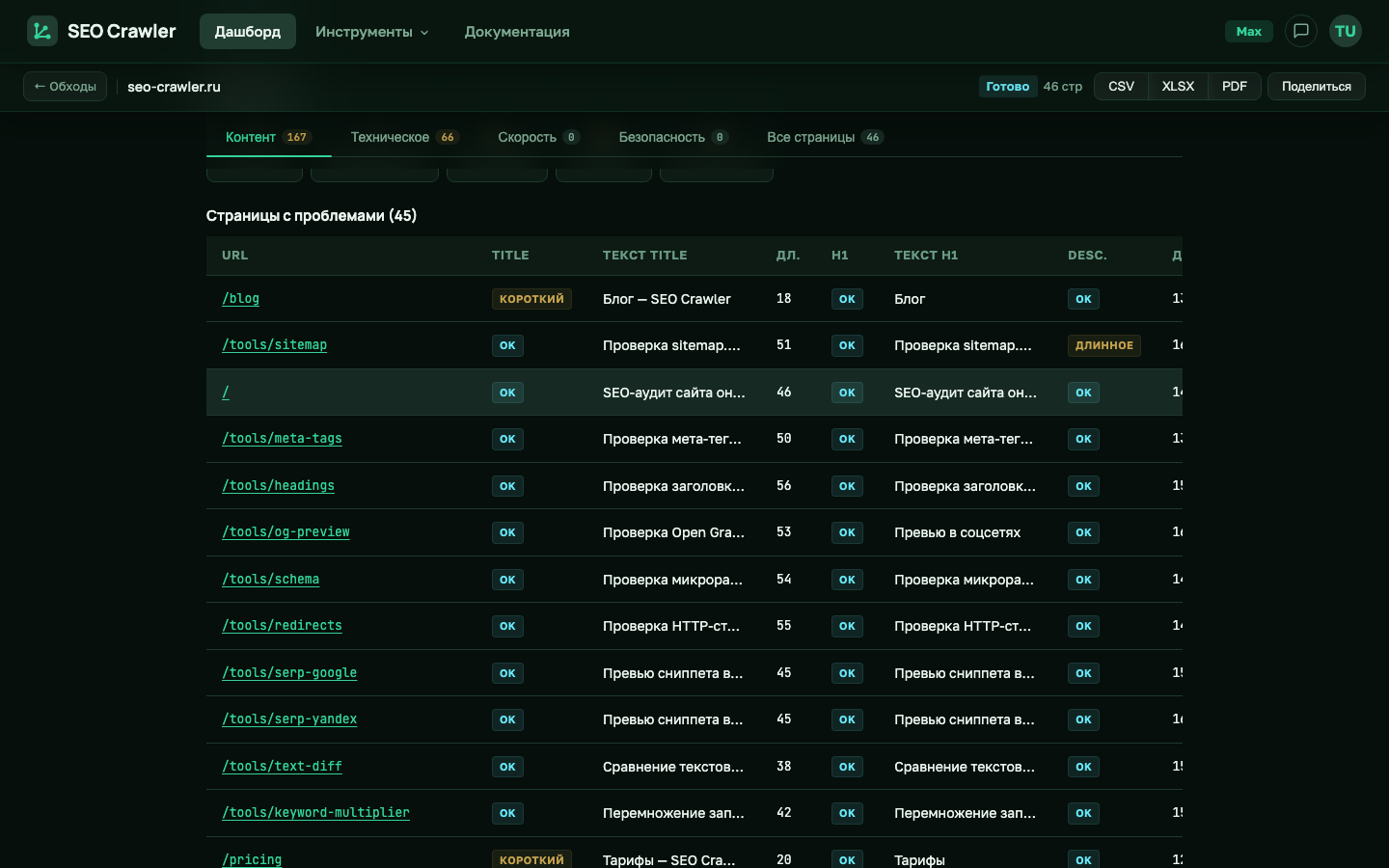Image resolution: width=1389 pixels, height=868 pixels.
Task: Export the report as CSV
Action: click(1121, 87)
